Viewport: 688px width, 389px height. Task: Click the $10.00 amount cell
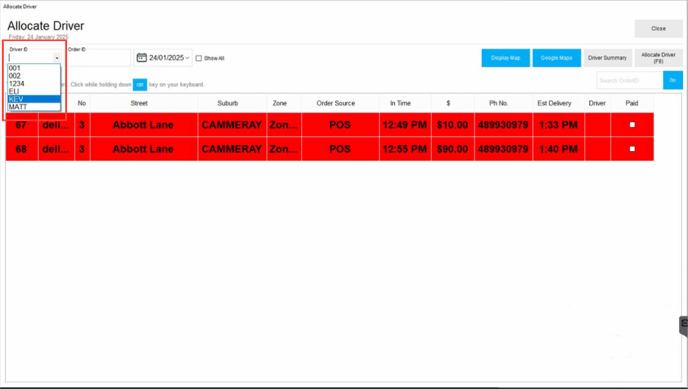pos(452,125)
